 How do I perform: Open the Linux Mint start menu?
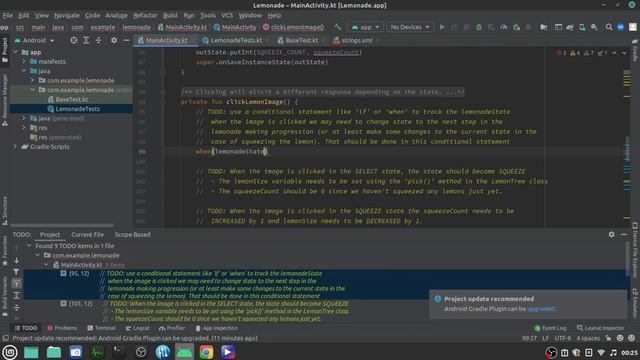click(10, 352)
